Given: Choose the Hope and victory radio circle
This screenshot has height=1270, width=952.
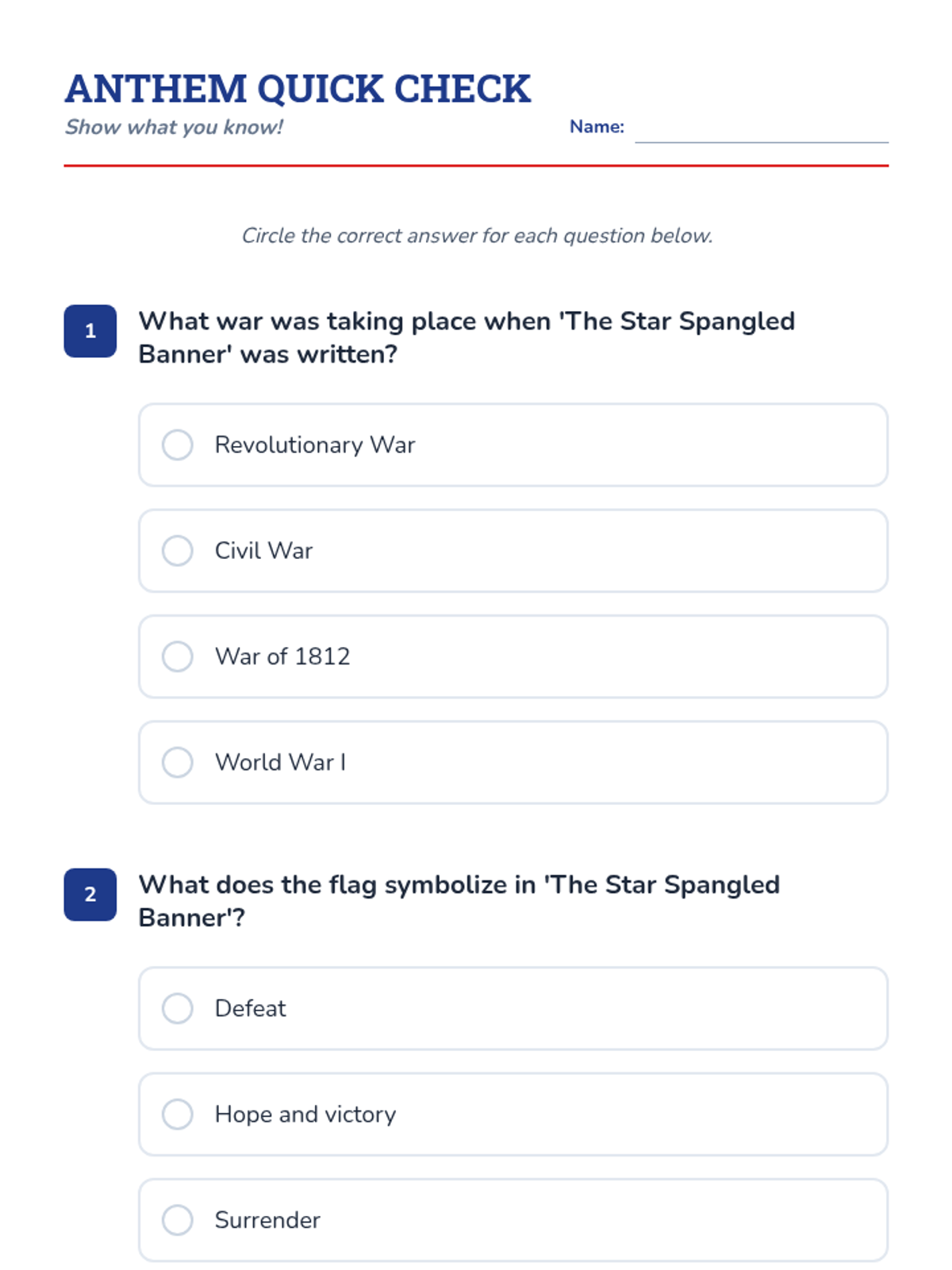Looking at the screenshot, I should point(178,1114).
